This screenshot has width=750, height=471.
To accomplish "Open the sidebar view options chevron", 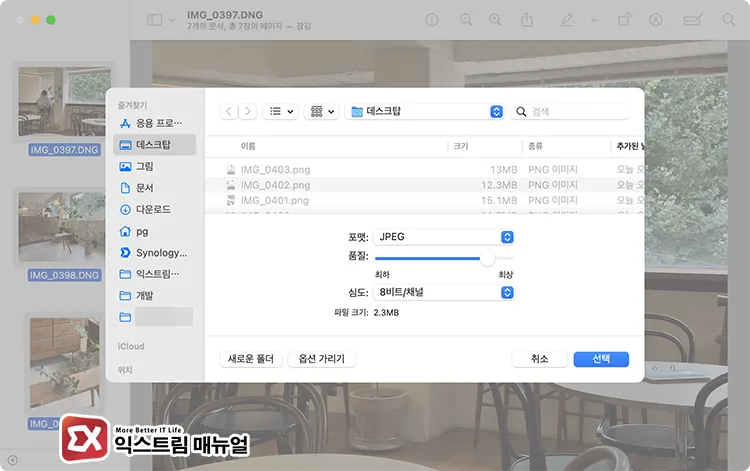I will click(x=171, y=20).
